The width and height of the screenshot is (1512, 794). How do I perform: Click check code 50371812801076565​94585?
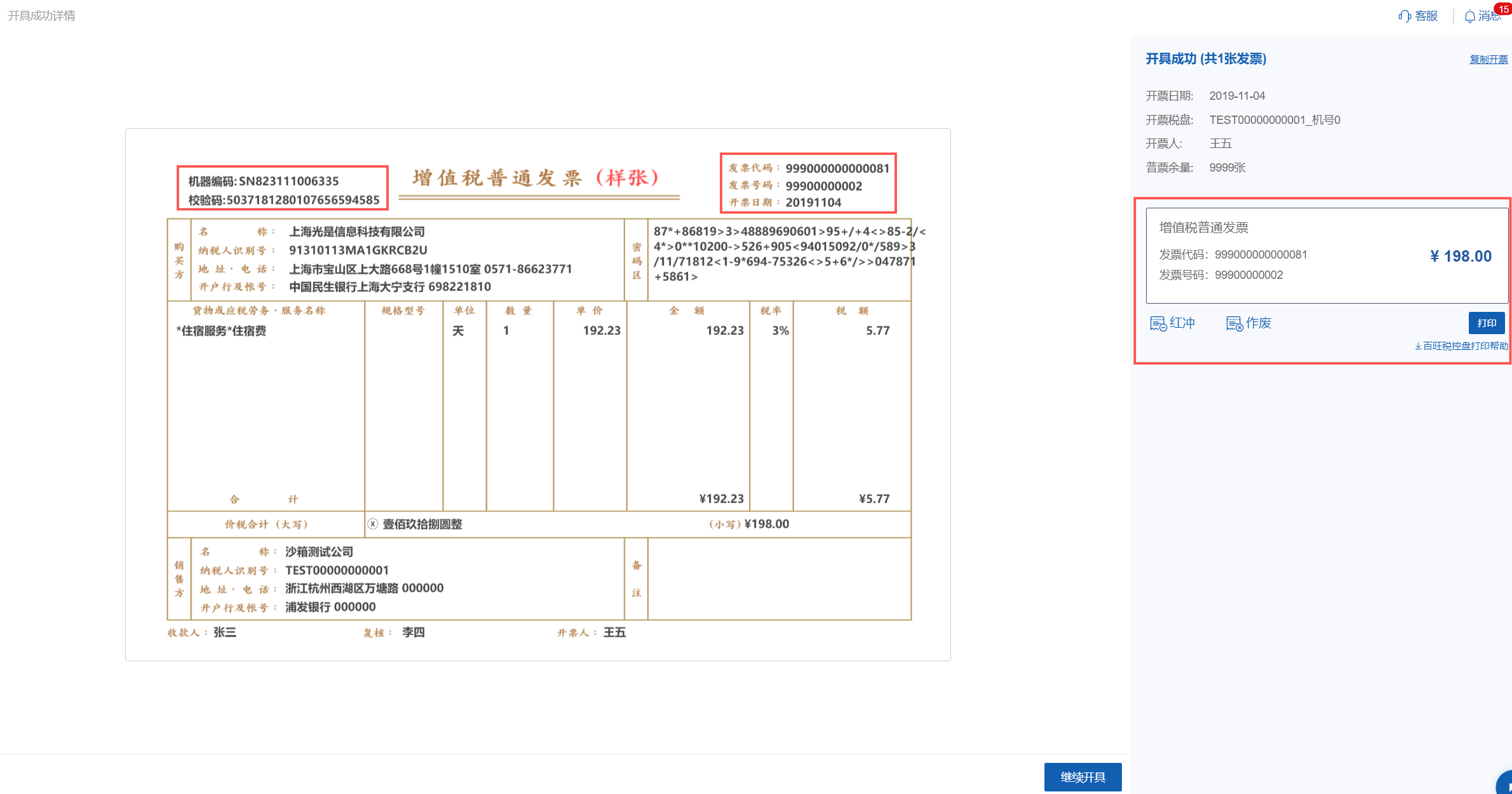303,200
